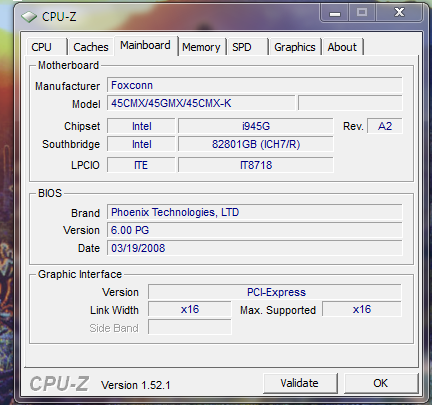Viewport: 435px width, 408px height.
Task: Click the Motherboard group heading
Action: point(68,65)
